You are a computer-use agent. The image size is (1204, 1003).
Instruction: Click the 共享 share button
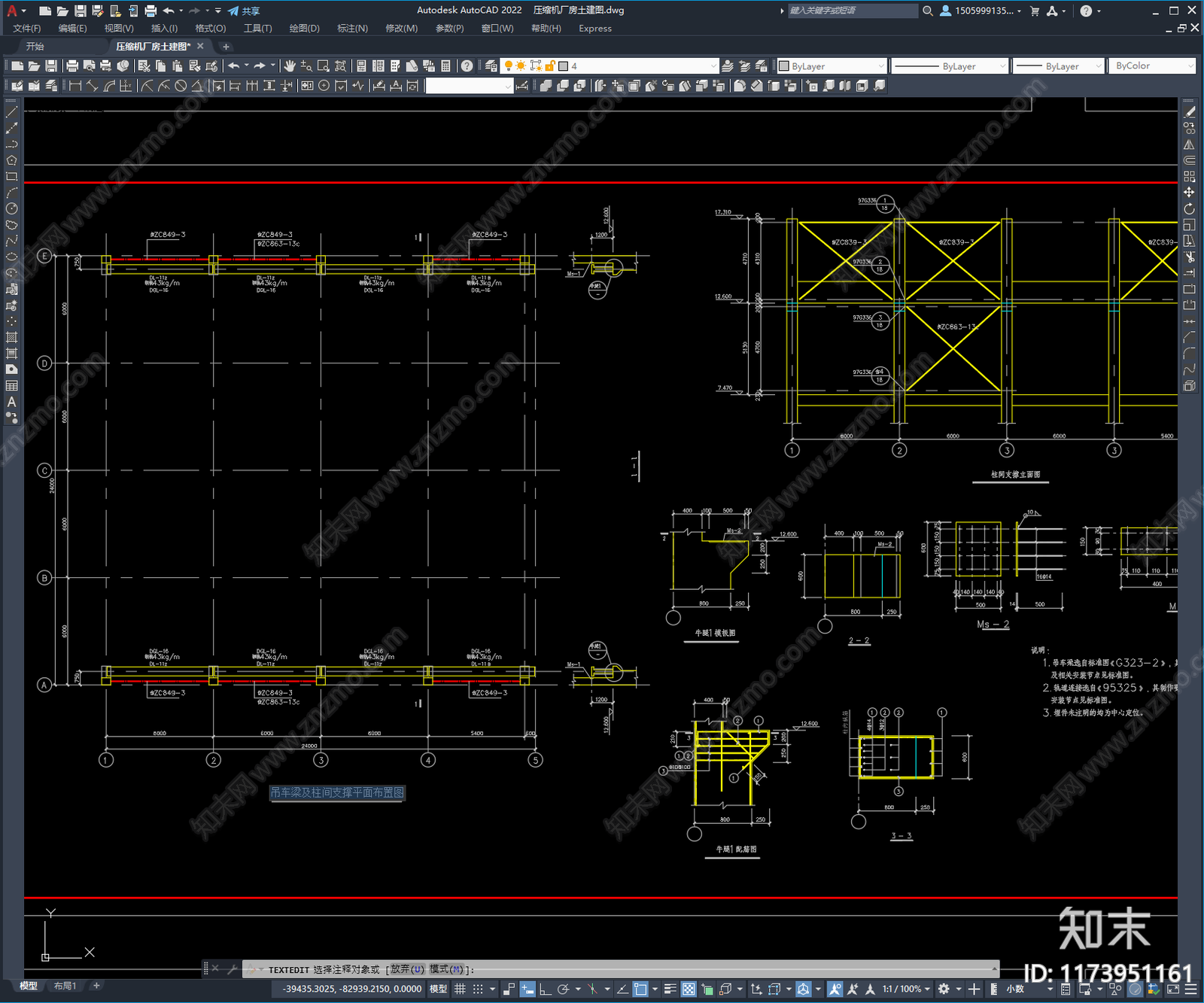pos(244,11)
